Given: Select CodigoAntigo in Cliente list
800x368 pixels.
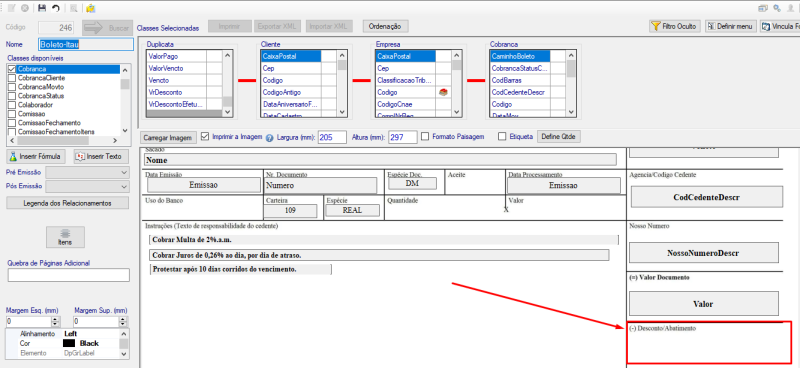Looking at the screenshot, I should pyautogui.click(x=291, y=92).
